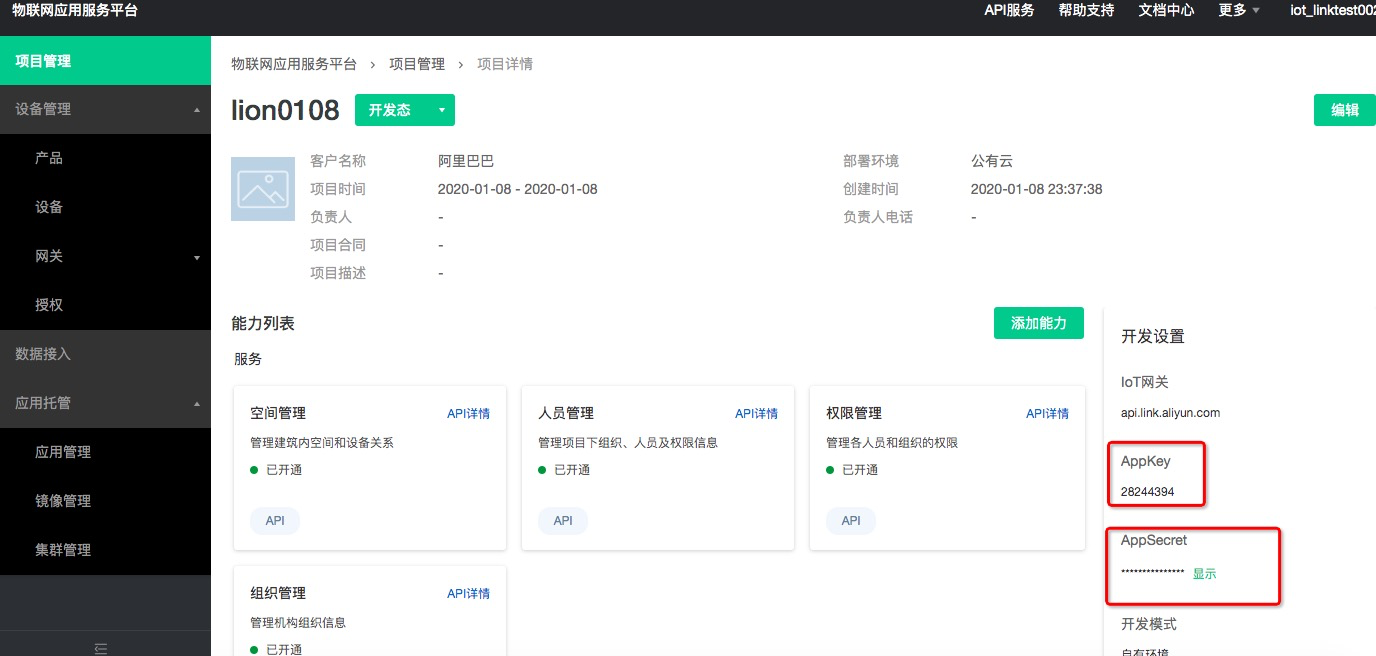Select 应用管理 in the sidebar
This screenshot has height=656, width=1376.
coord(105,452)
